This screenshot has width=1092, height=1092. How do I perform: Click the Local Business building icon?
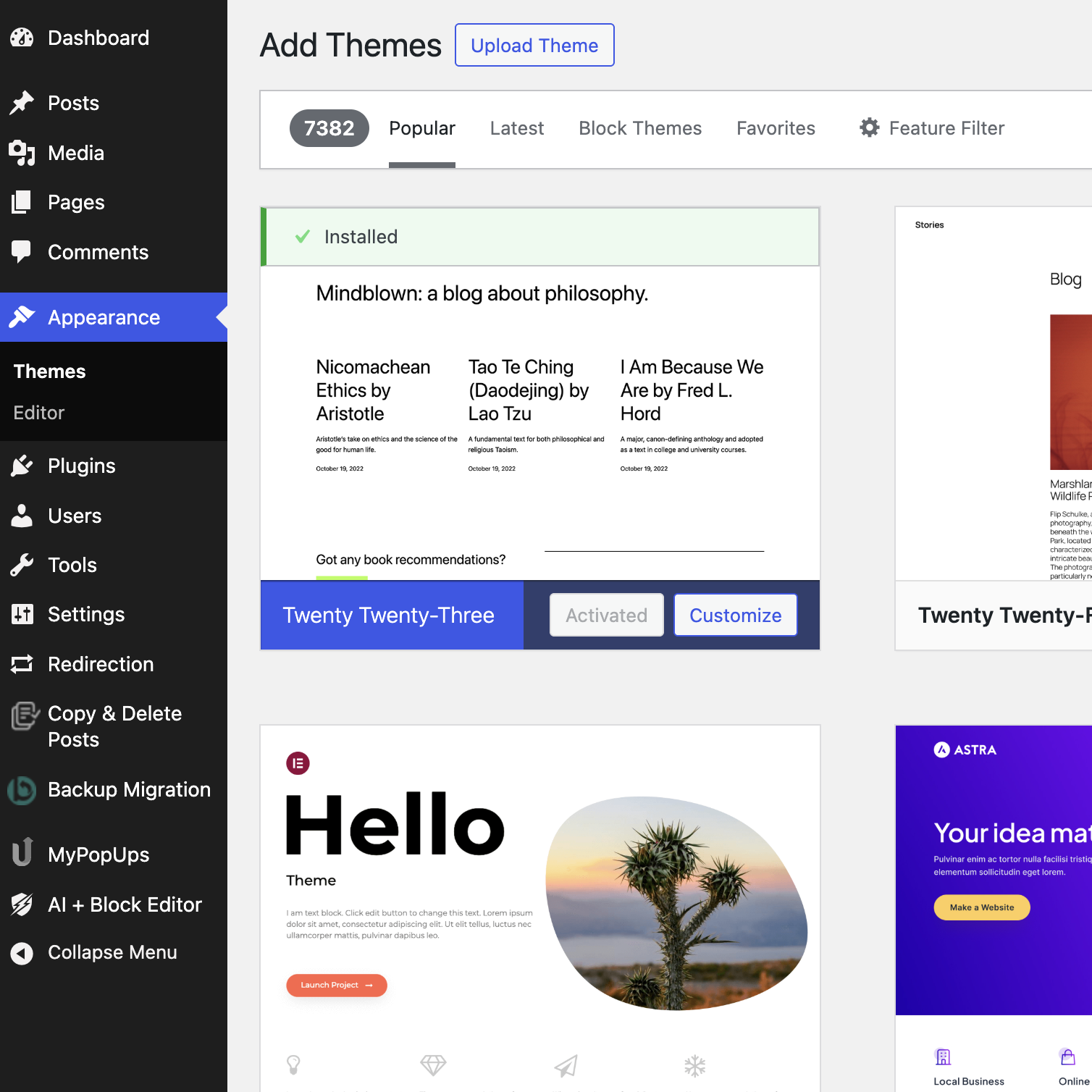pos(943,1057)
